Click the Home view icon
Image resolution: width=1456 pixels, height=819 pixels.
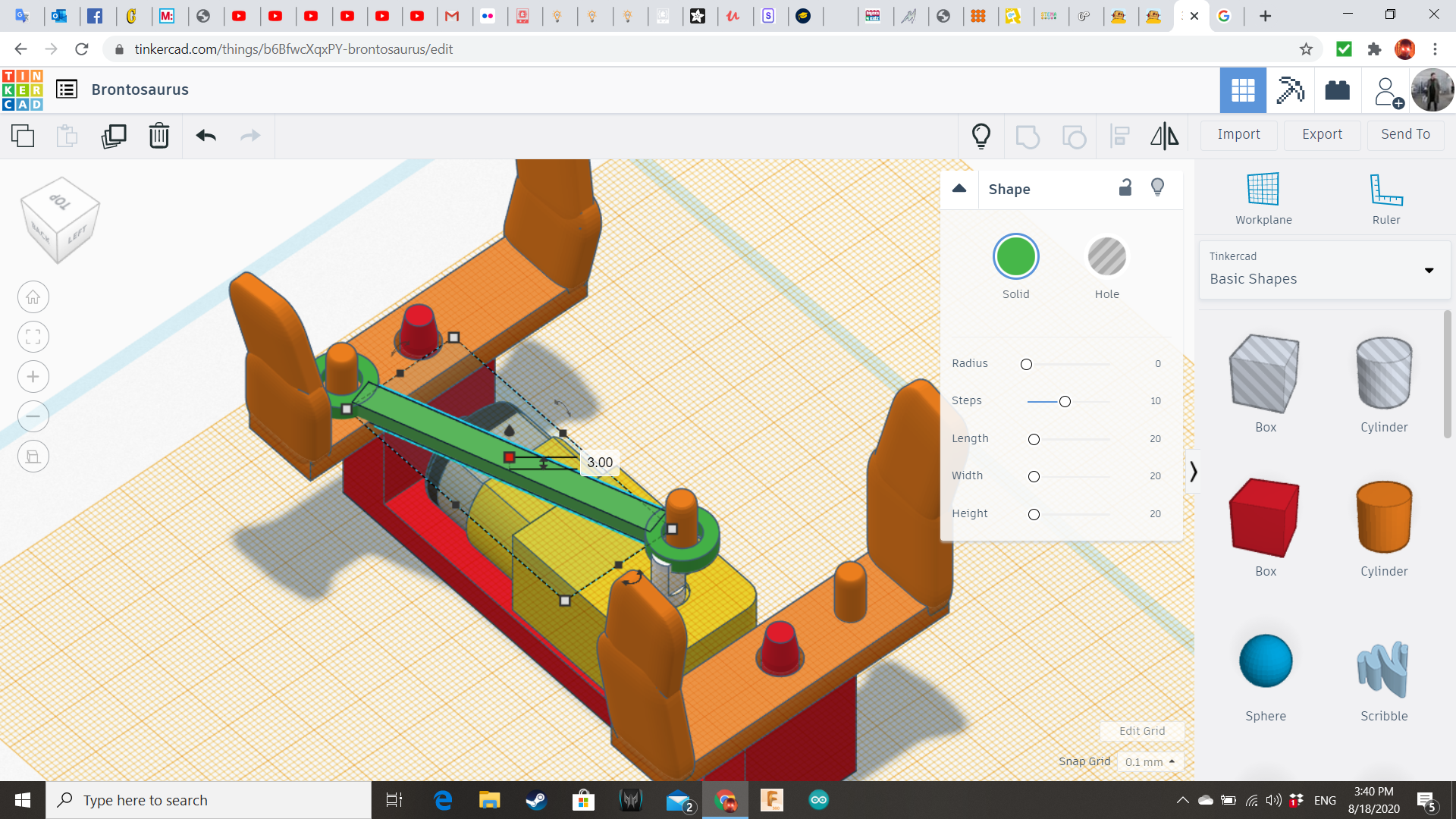tap(33, 297)
